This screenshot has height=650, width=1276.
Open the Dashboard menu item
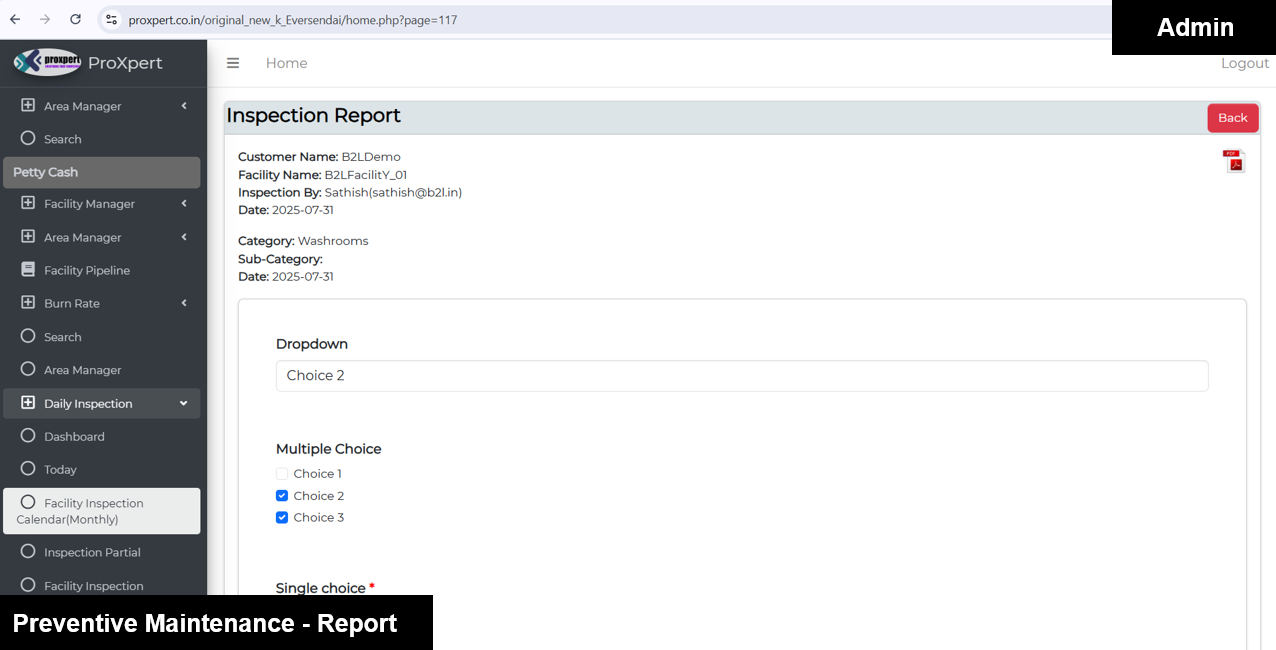[x=74, y=437]
